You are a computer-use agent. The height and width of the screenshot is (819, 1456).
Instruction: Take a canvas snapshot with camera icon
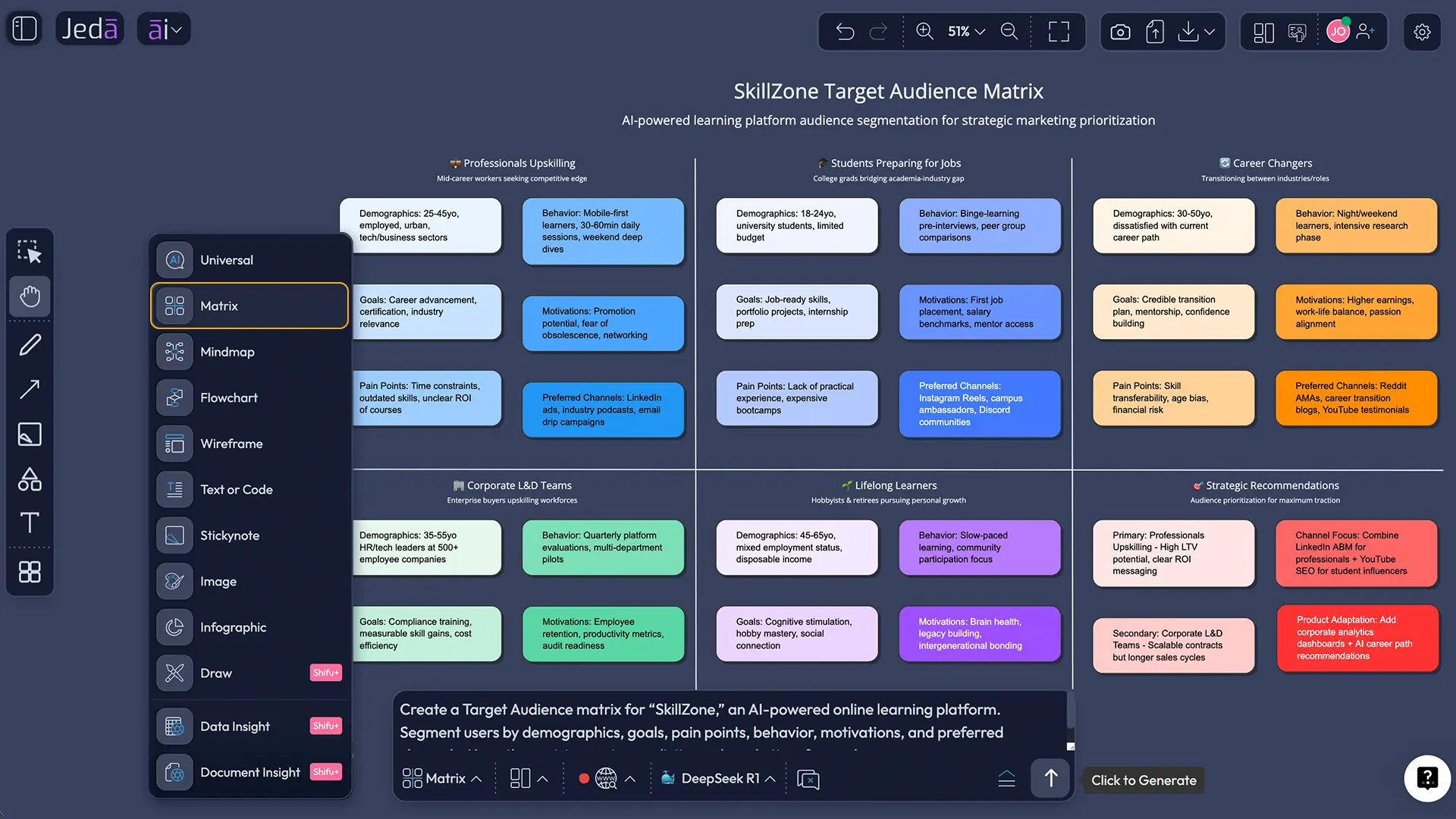pyautogui.click(x=1120, y=32)
